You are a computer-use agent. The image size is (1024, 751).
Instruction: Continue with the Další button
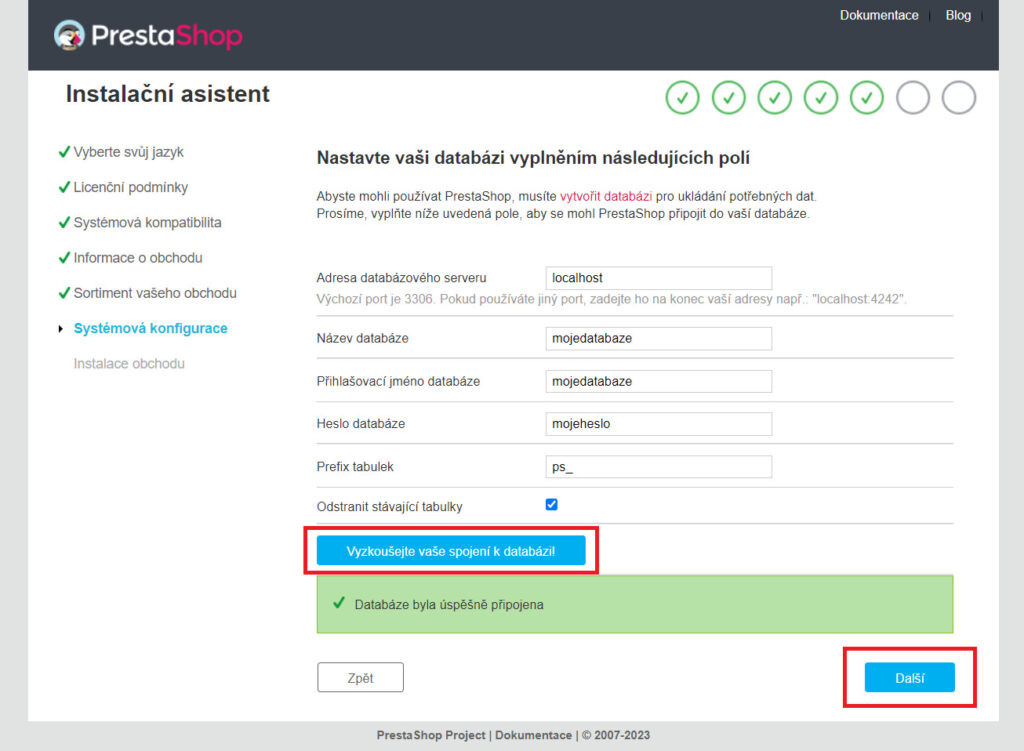pyautogui.click(x=910, y=678)
